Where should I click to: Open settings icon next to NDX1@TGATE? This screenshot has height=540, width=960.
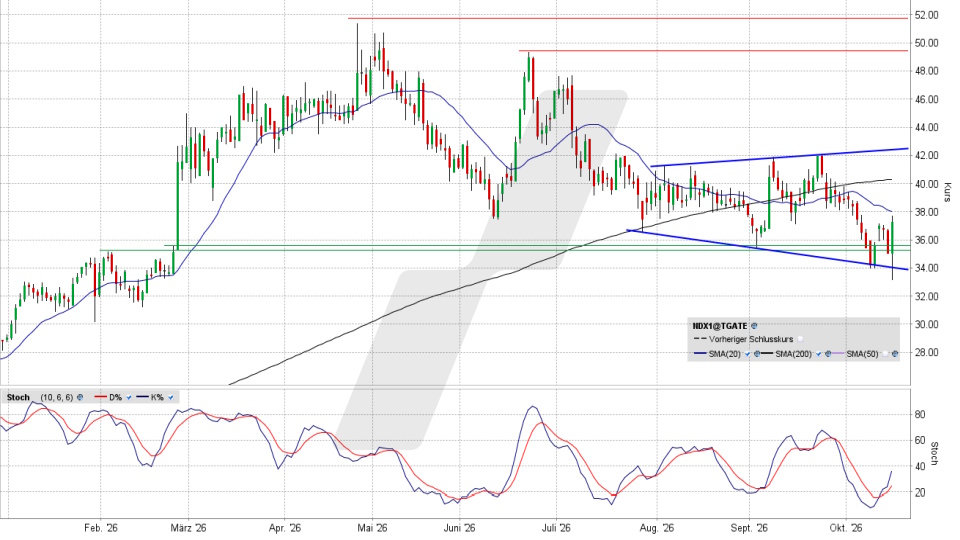(754, 326)
